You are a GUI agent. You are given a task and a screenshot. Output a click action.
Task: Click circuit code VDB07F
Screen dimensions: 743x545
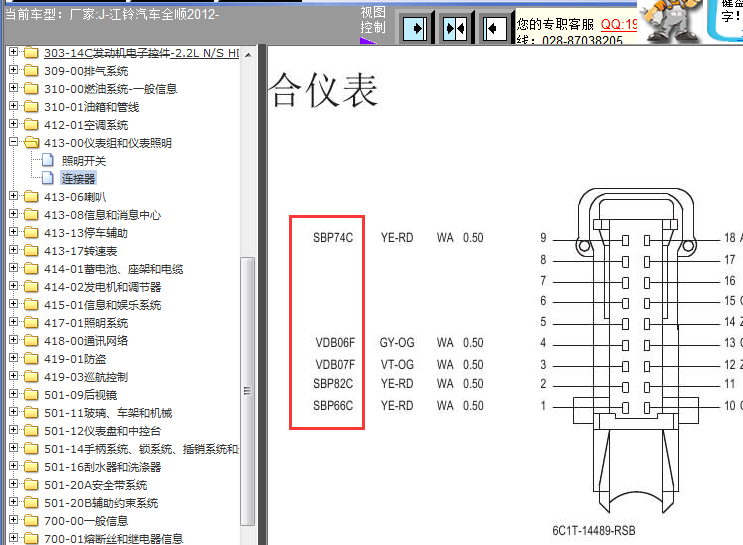[335, 364]
